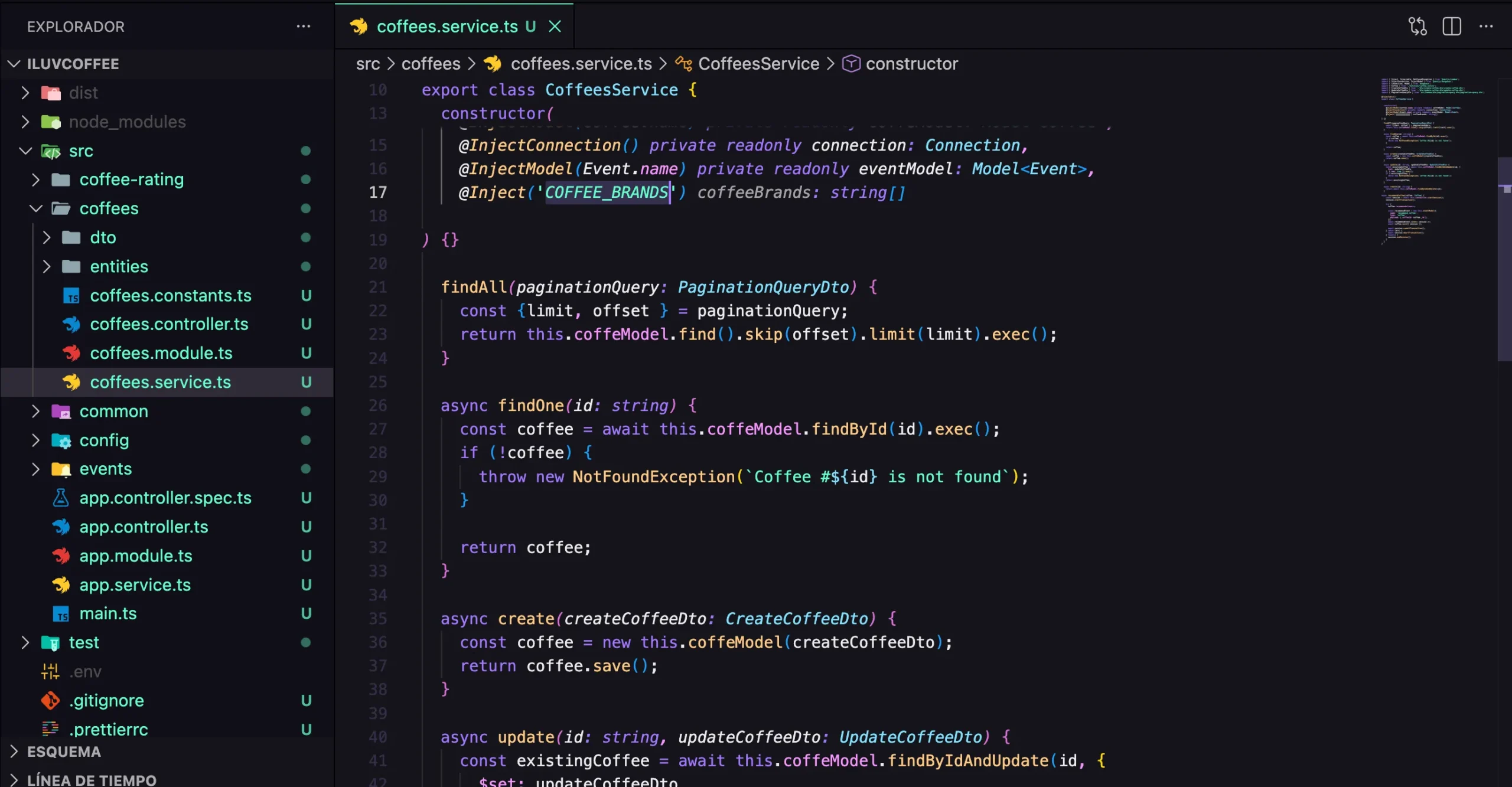Open editor more actions ellipsis
This screenshot has height=787, width=1512.
click(1486, 27)
